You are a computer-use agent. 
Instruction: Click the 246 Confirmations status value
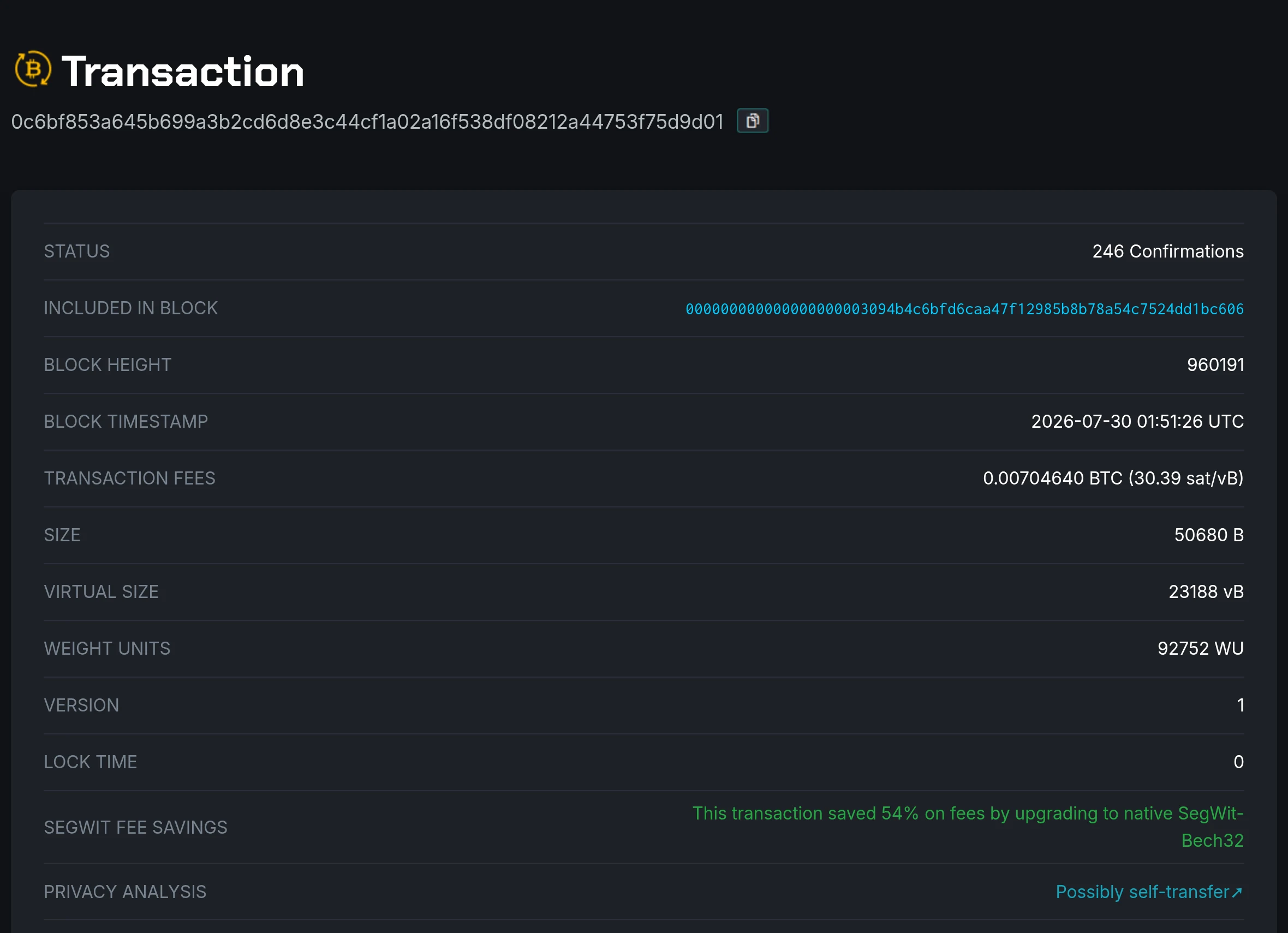tap(1168, 251)
